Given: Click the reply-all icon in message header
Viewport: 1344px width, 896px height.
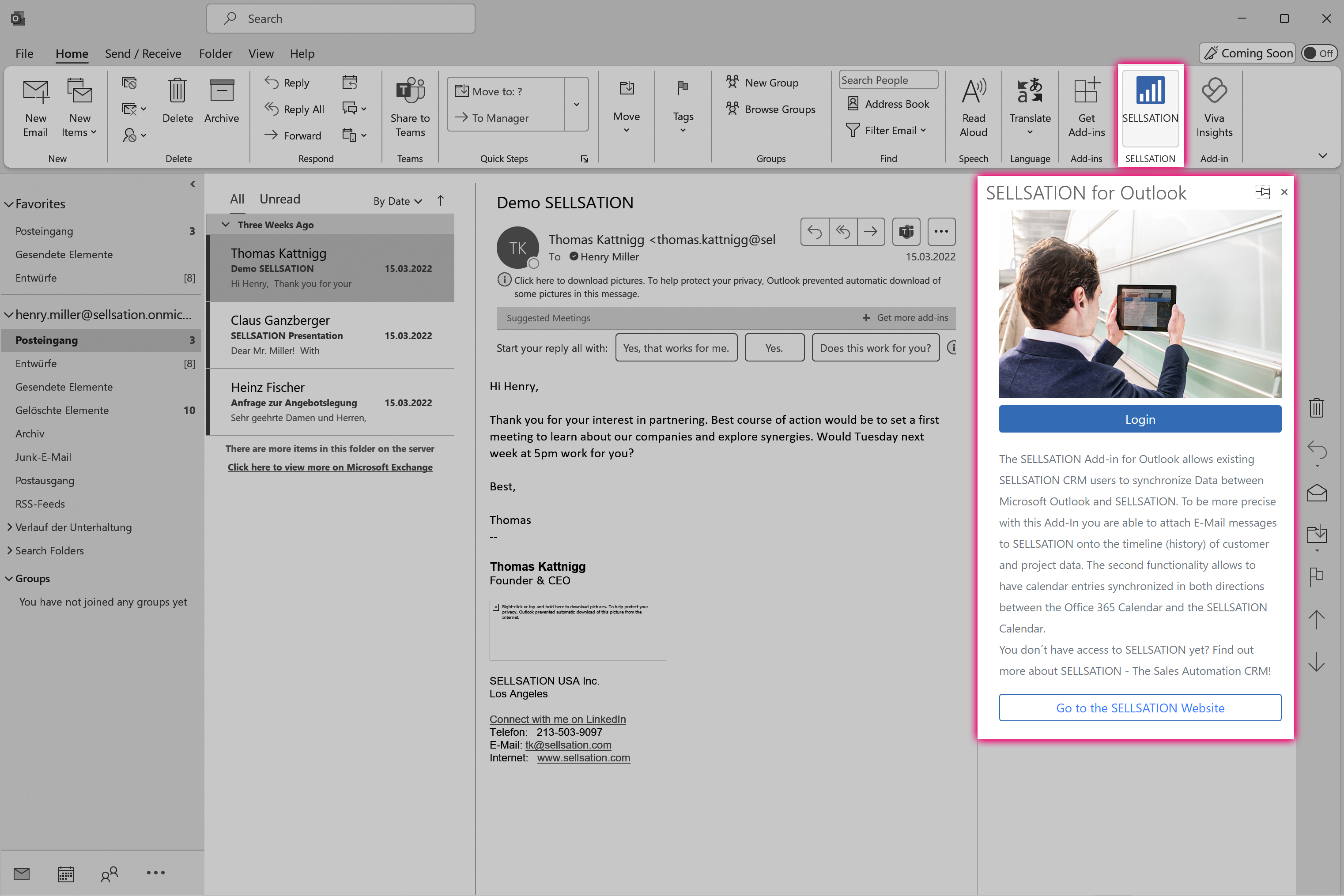Looking at the screenshot, I should pos(842,231).
